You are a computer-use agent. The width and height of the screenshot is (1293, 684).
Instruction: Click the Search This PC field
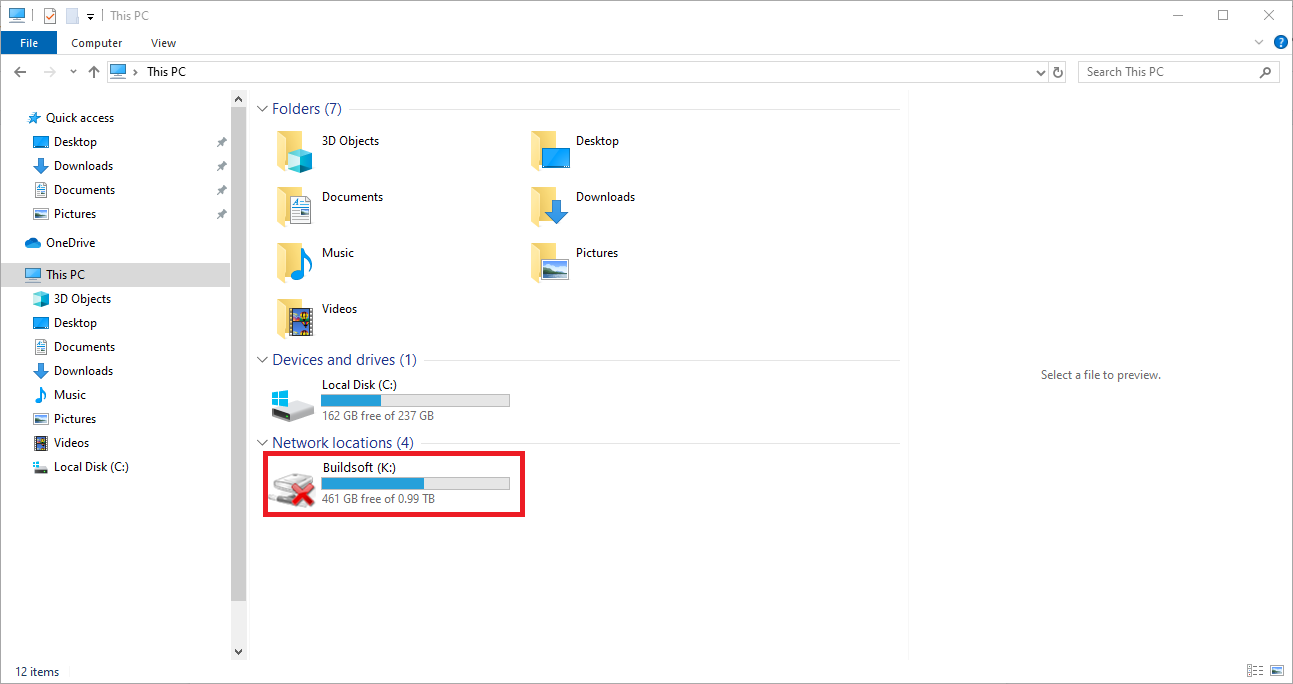[x=1168, y=72]
